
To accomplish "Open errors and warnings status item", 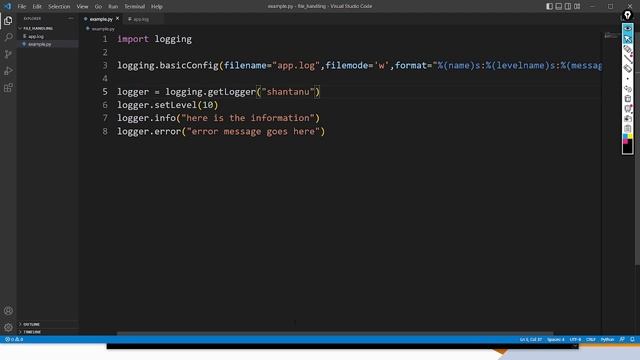I will [14, 340].
